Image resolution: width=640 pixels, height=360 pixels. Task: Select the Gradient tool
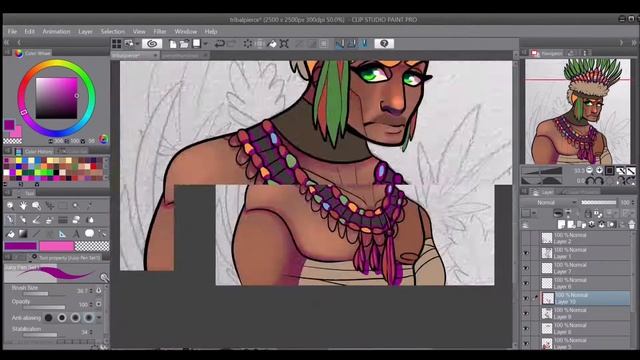[x=23, y=233]
